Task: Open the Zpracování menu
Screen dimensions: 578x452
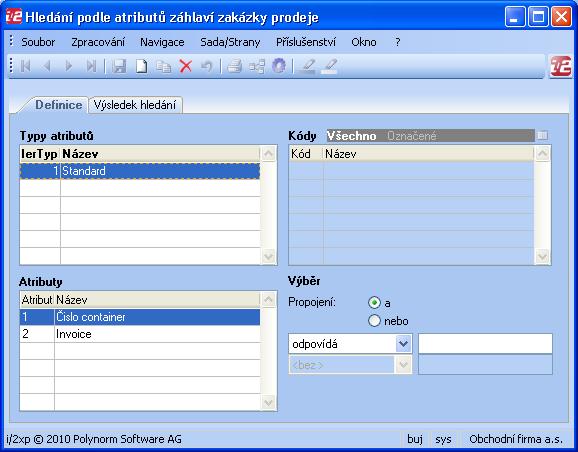Action: coord(98,42)
